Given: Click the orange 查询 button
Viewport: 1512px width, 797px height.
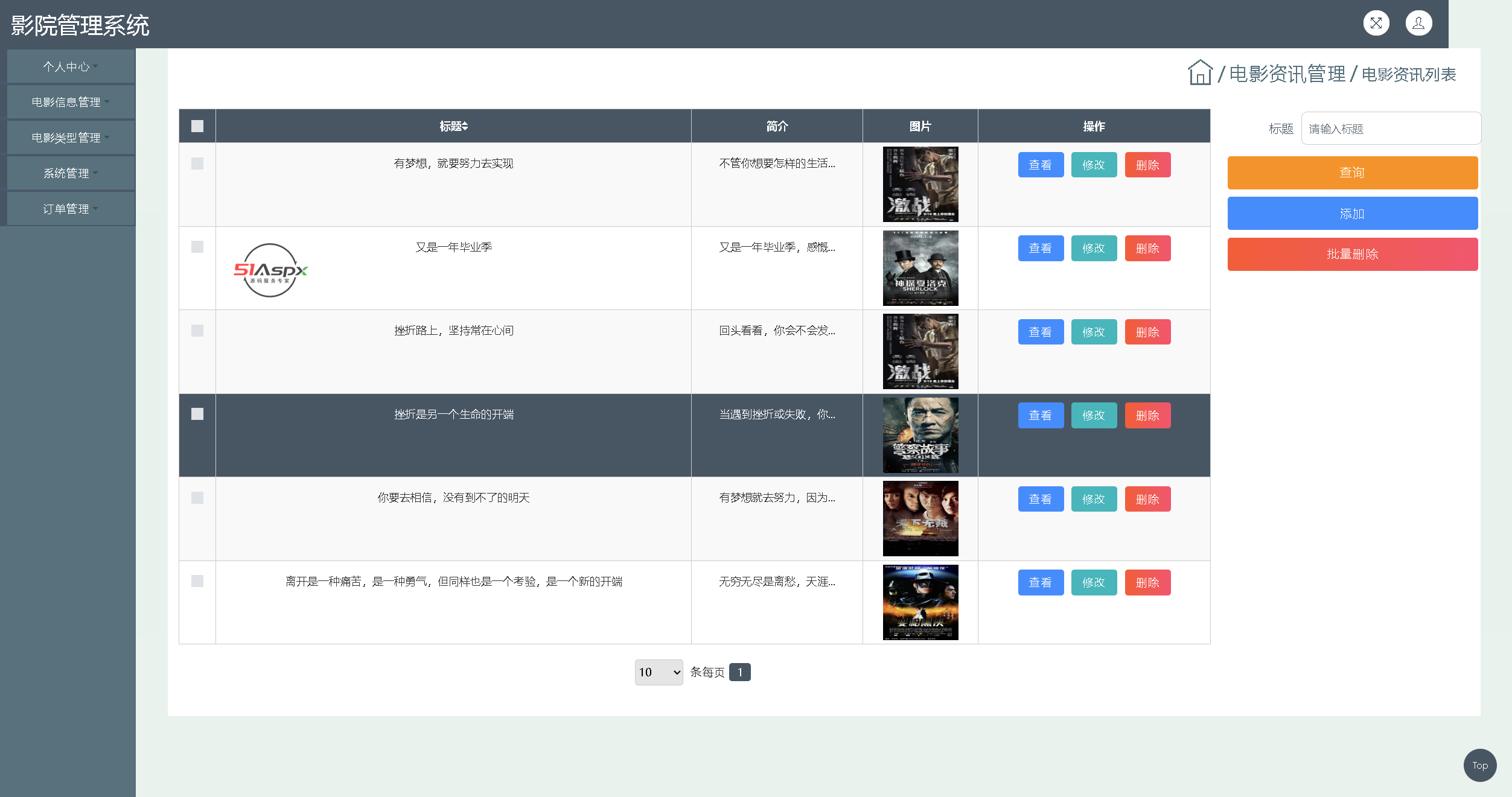Looking at the screenshot, I should [x=1352, y=173].
